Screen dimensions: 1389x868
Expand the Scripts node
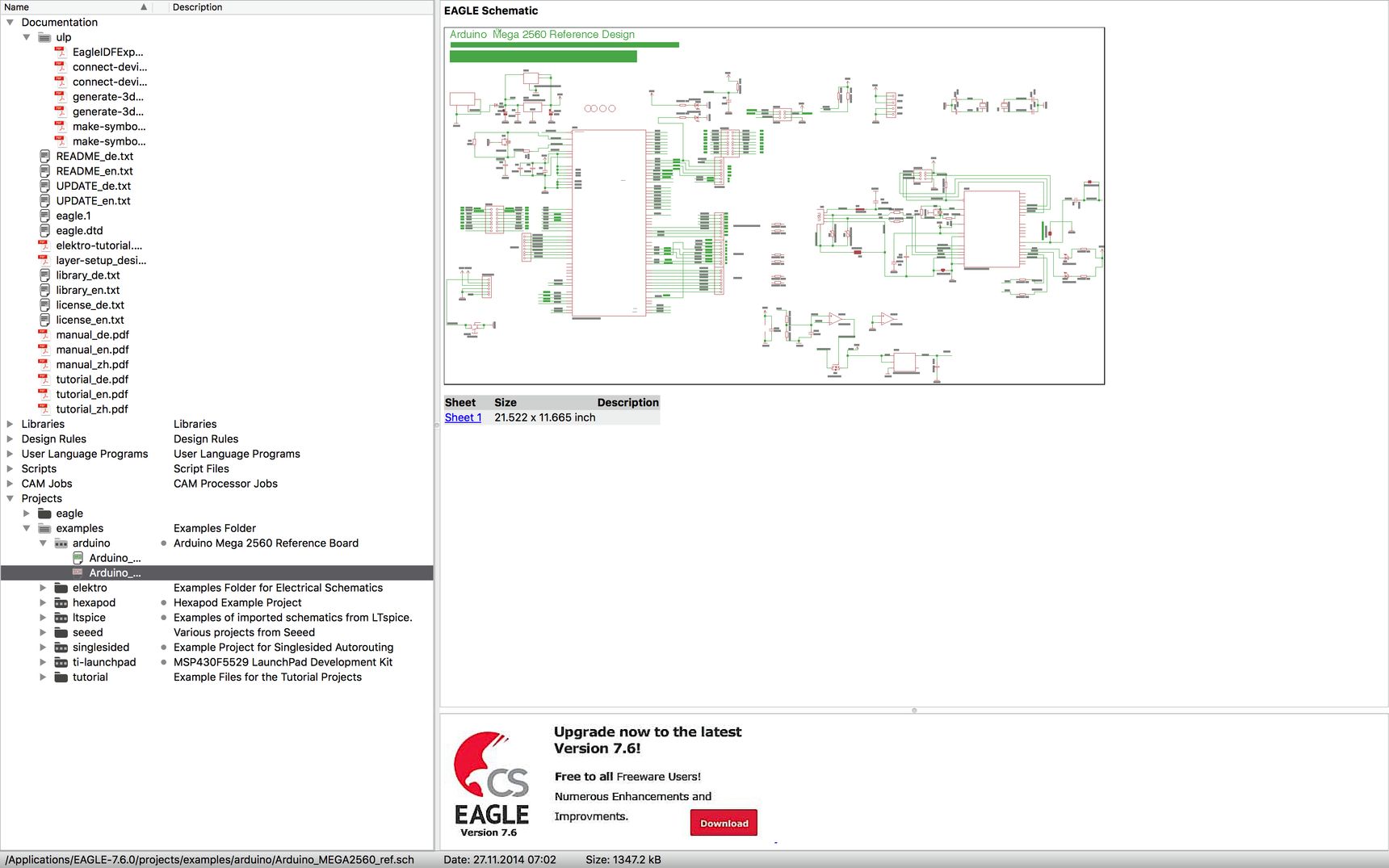[10, 468]
